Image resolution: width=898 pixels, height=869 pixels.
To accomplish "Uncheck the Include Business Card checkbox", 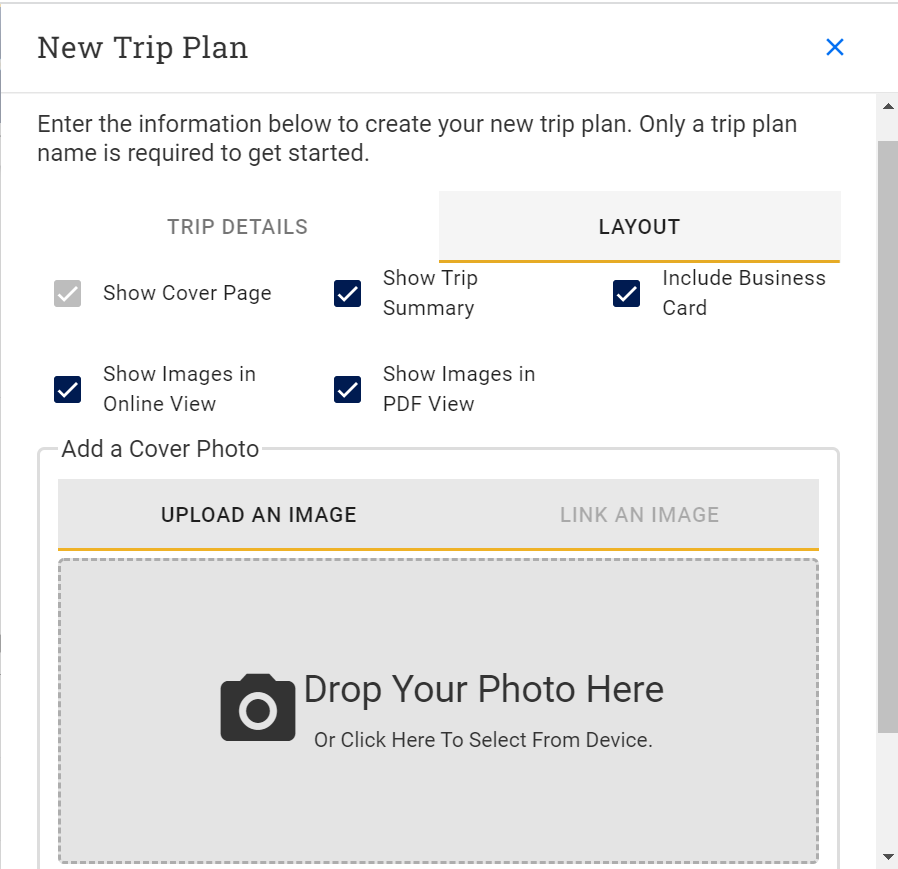I will pyautogui.click(x=627, y=294).
